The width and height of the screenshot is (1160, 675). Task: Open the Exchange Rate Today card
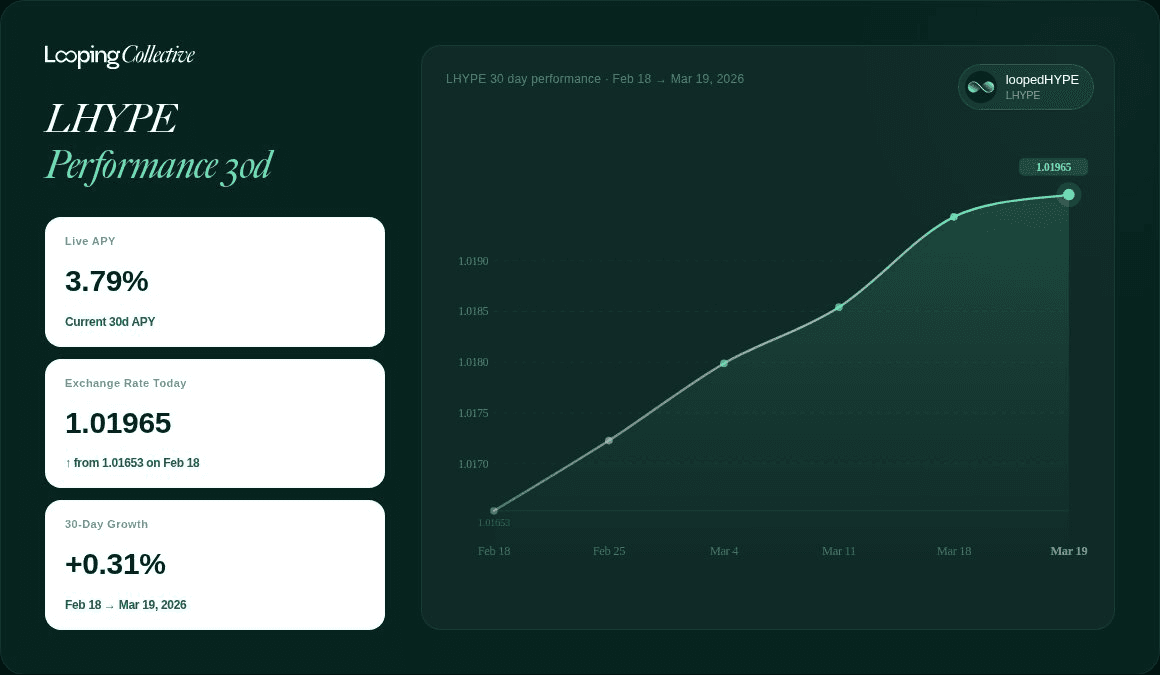[215, 423]
